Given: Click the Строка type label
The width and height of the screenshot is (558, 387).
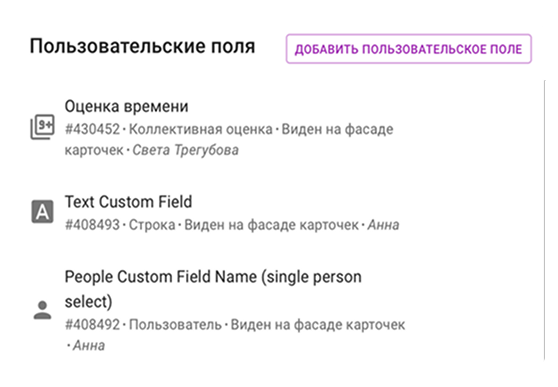Looking at the screenshot, I should point(152,225).
